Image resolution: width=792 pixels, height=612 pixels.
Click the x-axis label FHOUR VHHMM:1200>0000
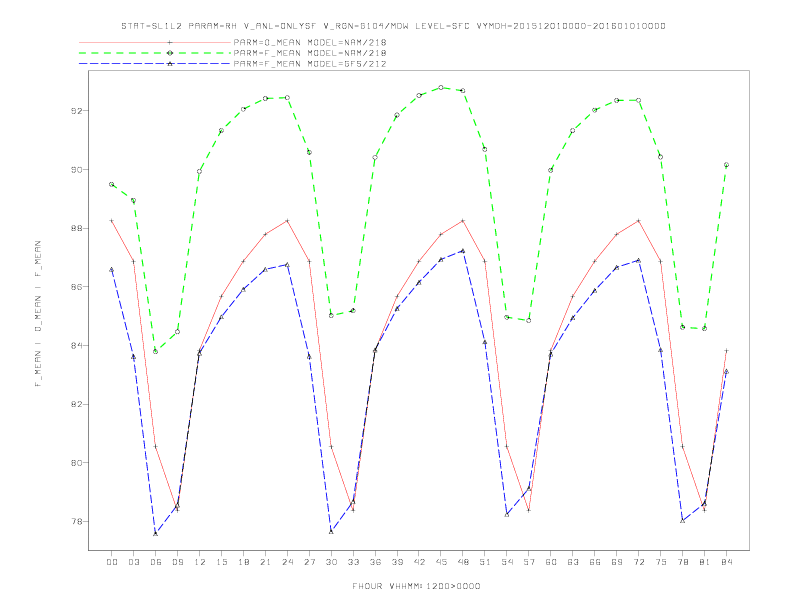point(416,586)
